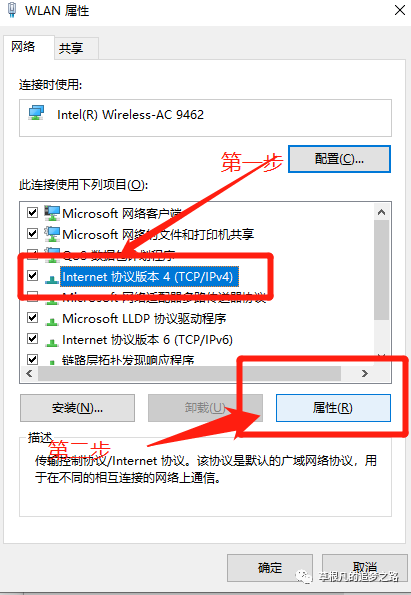Click the list scroll-up arrow

coord(381,212)
